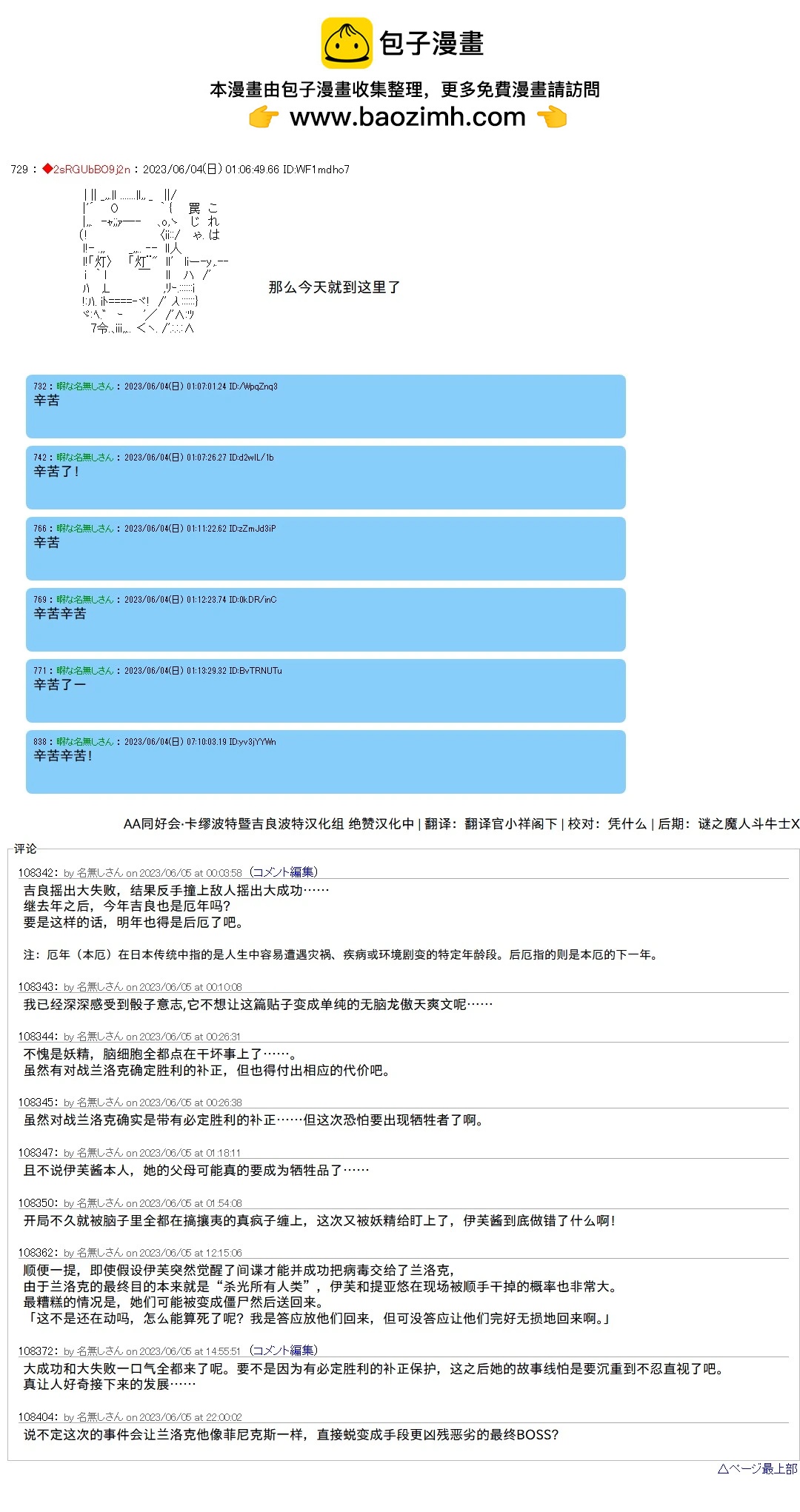Click the reply text 辛苦辛苦！ in post 838
The image size is (800, 1512).
click(64, 756)
